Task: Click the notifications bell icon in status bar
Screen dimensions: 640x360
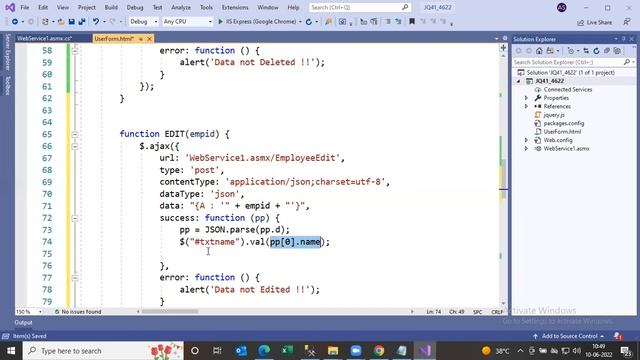Action: [x=618, y=336]
